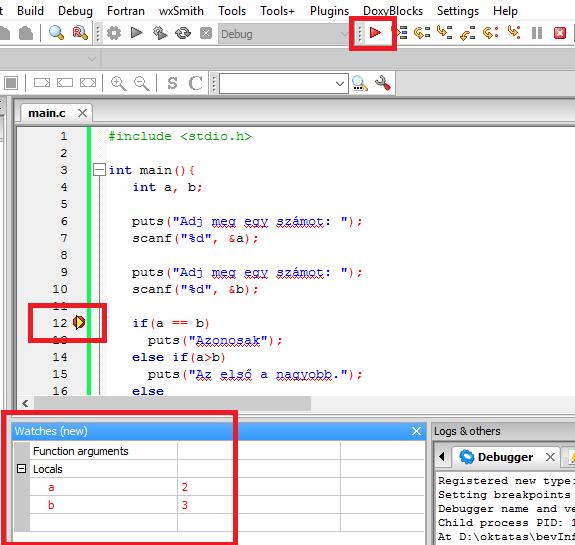Click the zoom in magnifier icon
This screenshot has height=545, width=575.
(118, 83)
